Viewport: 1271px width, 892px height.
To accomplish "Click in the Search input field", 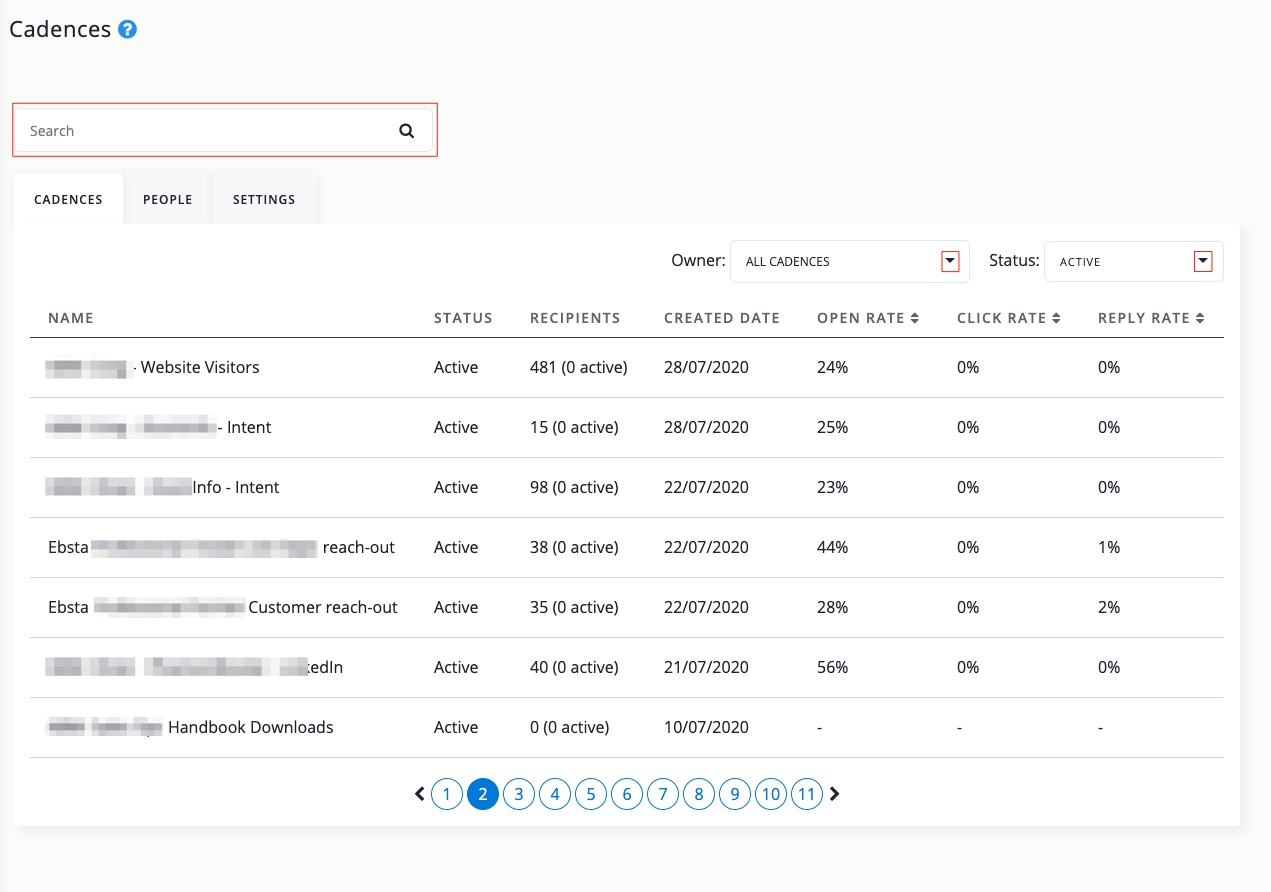I will click(200, 131).
